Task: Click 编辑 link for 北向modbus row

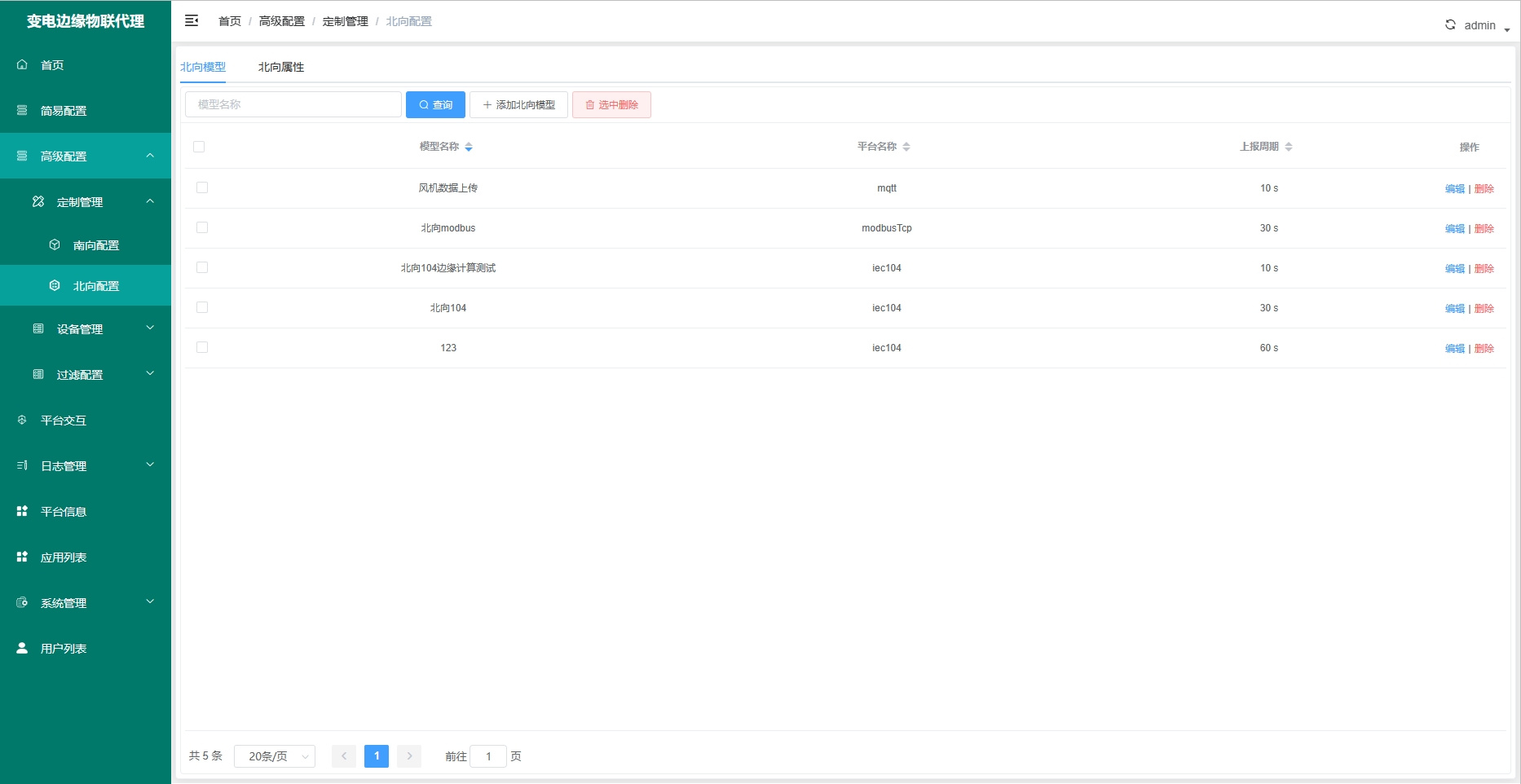Action: point(1454,229)
